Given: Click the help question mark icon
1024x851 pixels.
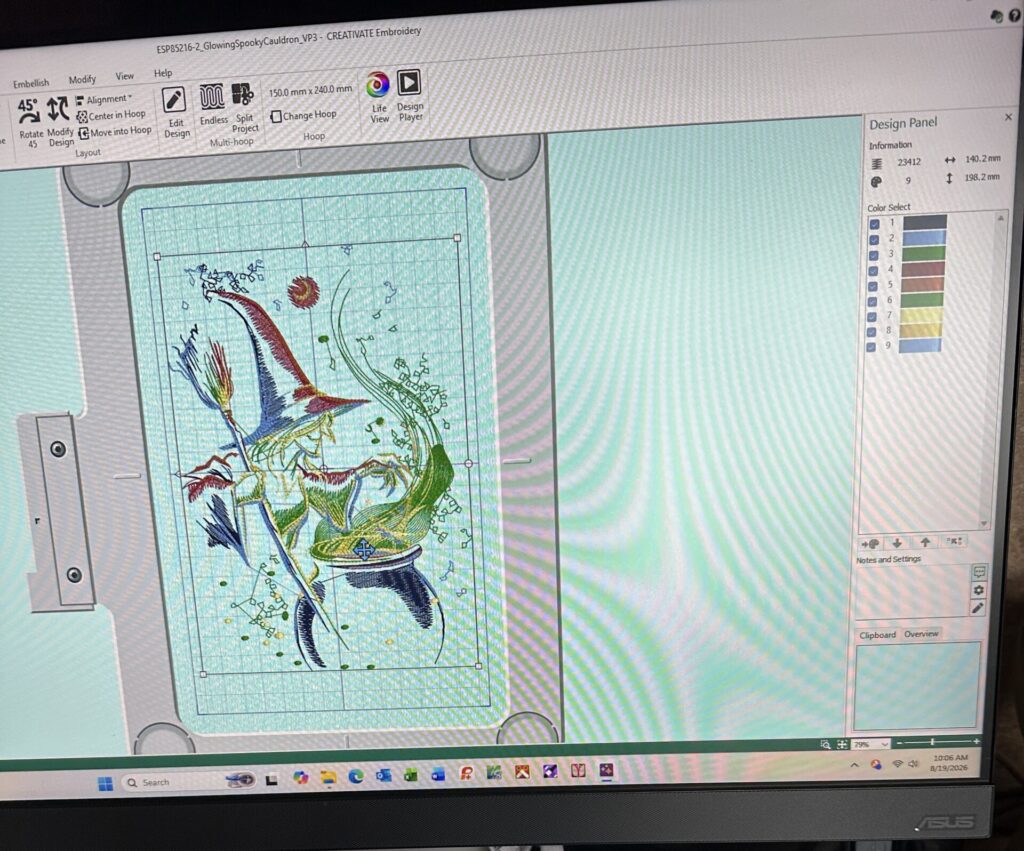Looking at the screenshot, I should click(x=1015, y=16).
